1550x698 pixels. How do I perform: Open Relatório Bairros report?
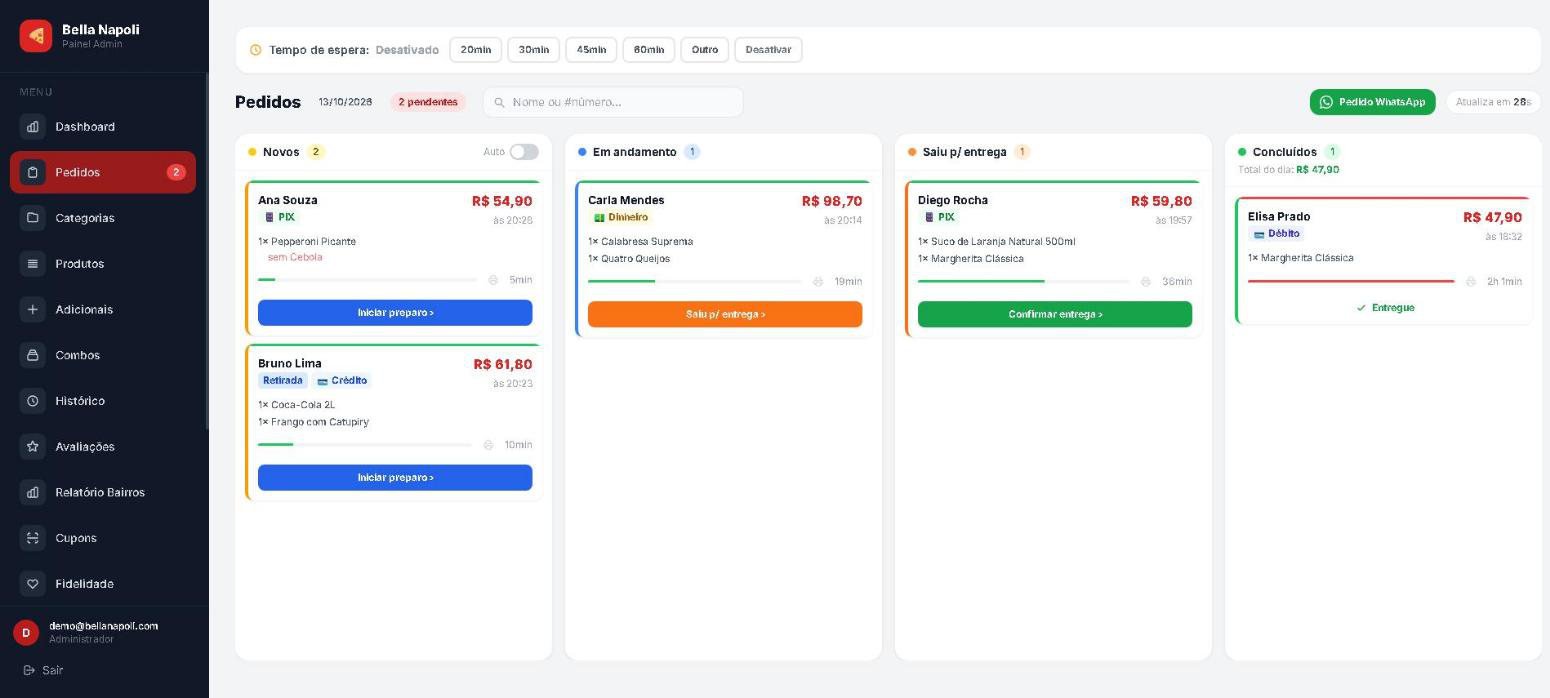pos(103,492)
